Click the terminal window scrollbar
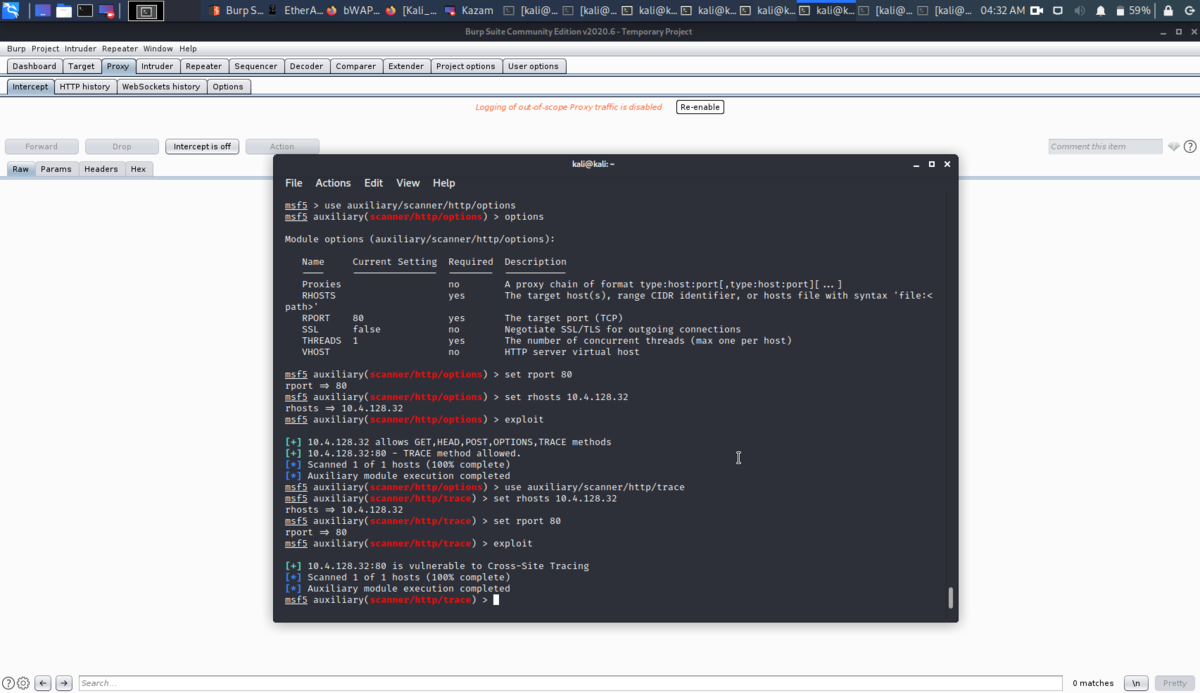The height and width of the screenshot is (693, 1200). (950, 598)
